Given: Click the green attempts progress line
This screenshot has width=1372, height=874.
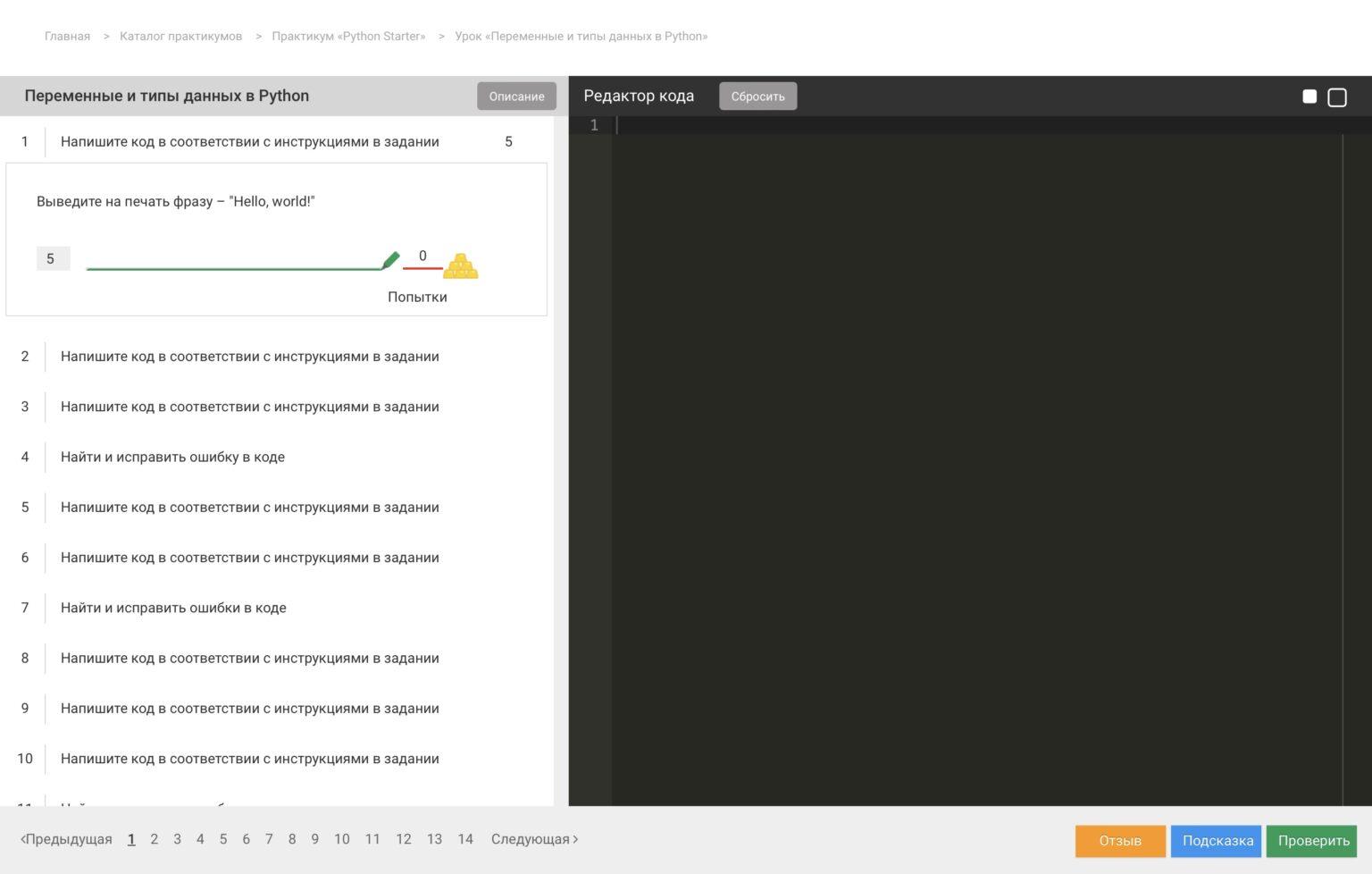Looking at the screenshot, I should (232, 268).
